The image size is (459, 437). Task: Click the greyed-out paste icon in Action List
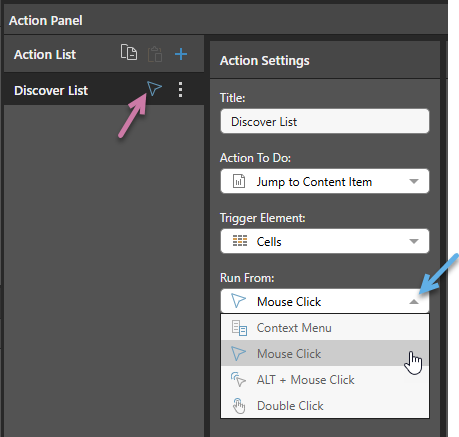pyautogui.click(x=155, y=54)
